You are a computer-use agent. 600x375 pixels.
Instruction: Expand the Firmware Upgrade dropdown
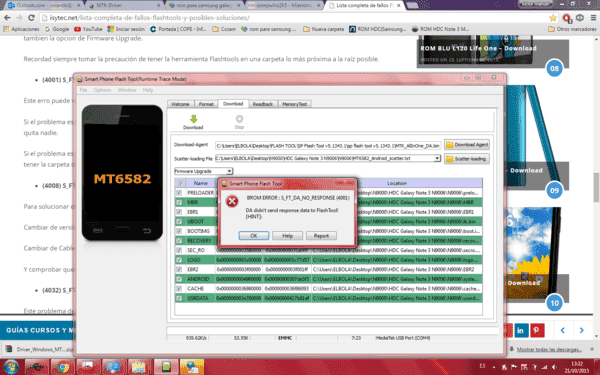tap(229, 171)
